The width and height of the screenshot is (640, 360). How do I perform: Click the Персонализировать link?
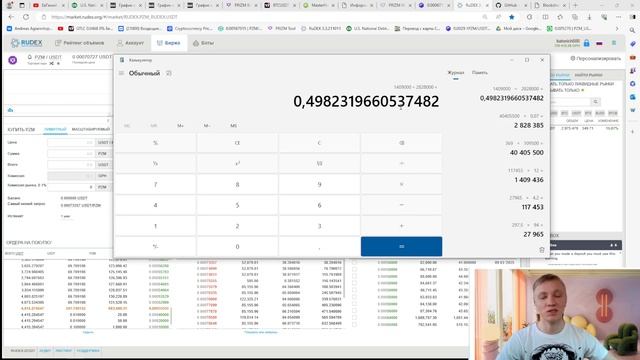(x=596, y=59)
